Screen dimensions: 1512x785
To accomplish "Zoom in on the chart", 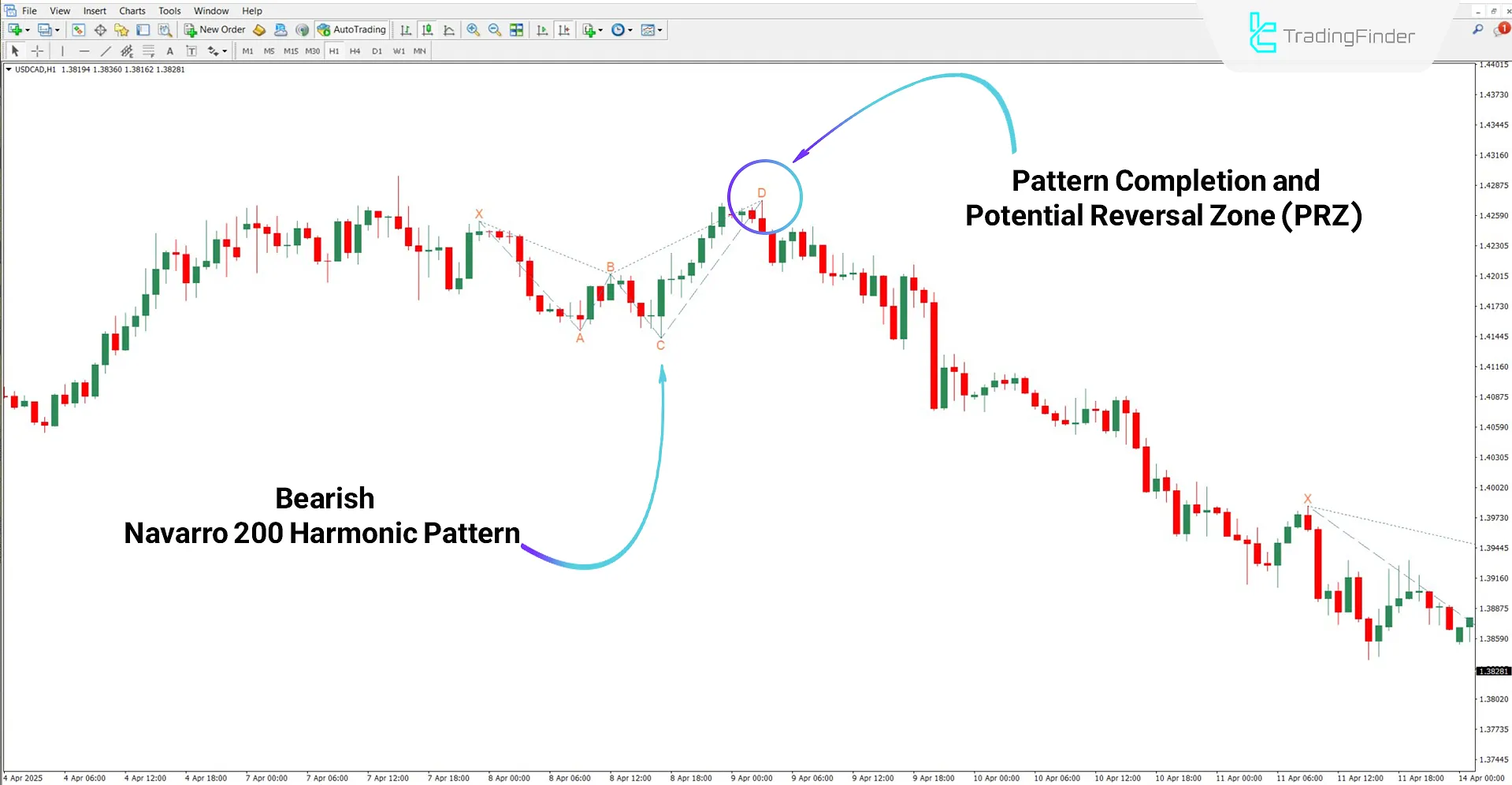I will pyautogui.click(x=474, y=30).
